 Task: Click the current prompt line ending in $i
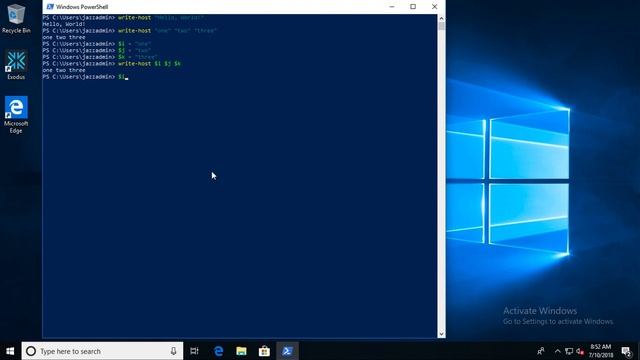85,77
